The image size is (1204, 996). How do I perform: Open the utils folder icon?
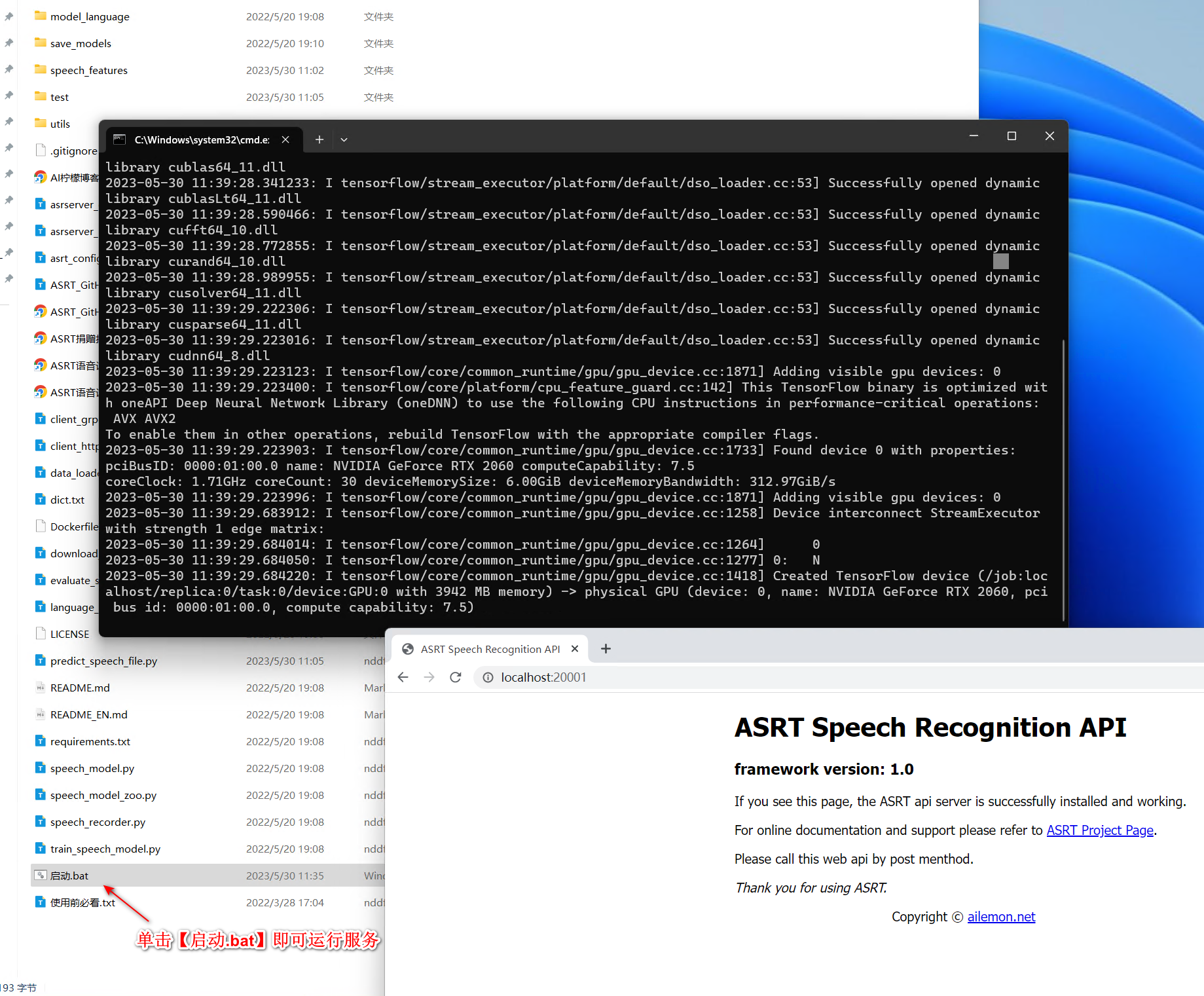coord(41,123)
